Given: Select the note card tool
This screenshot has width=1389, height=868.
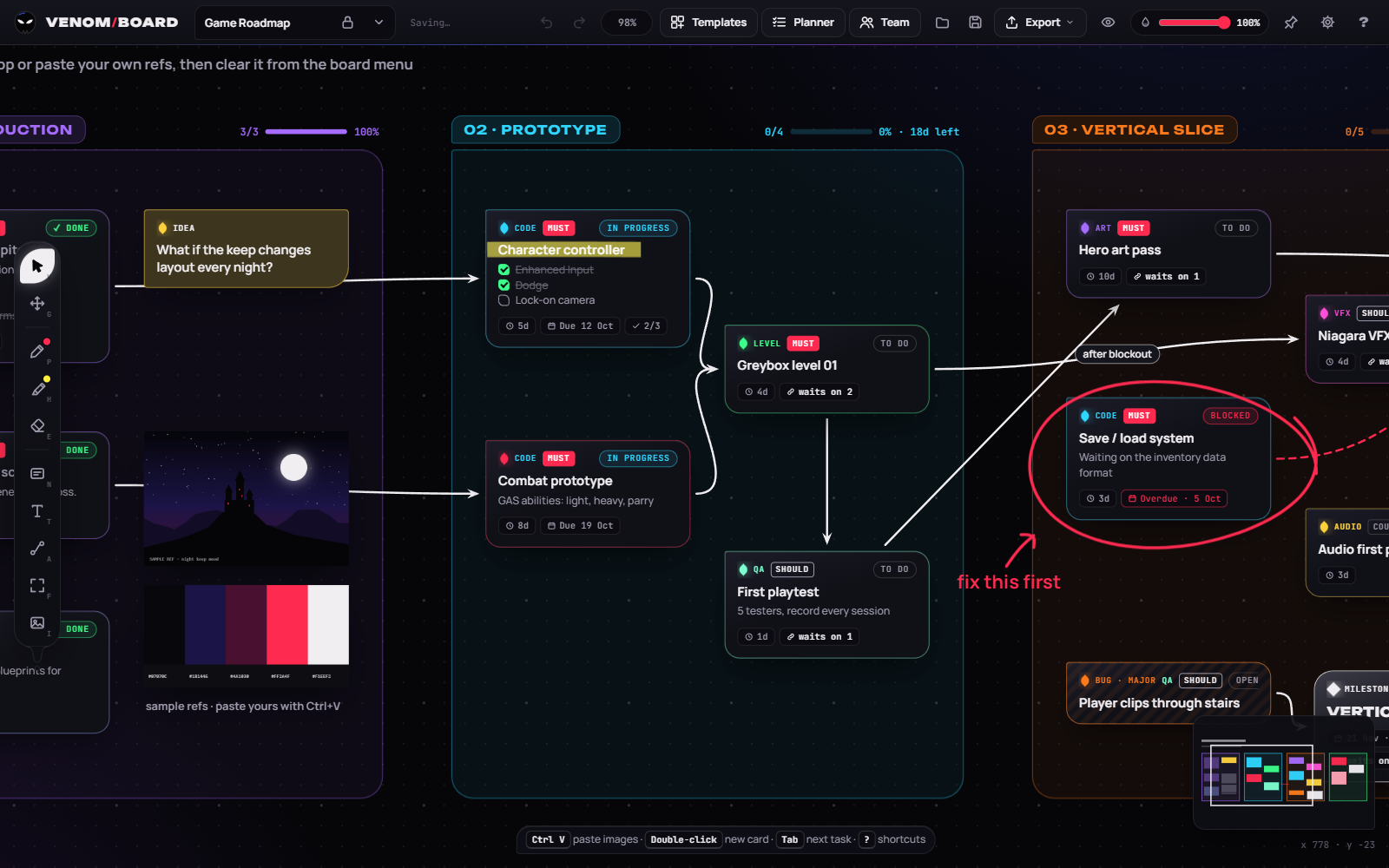Looking at the screenshot, I should pos(37,473).
